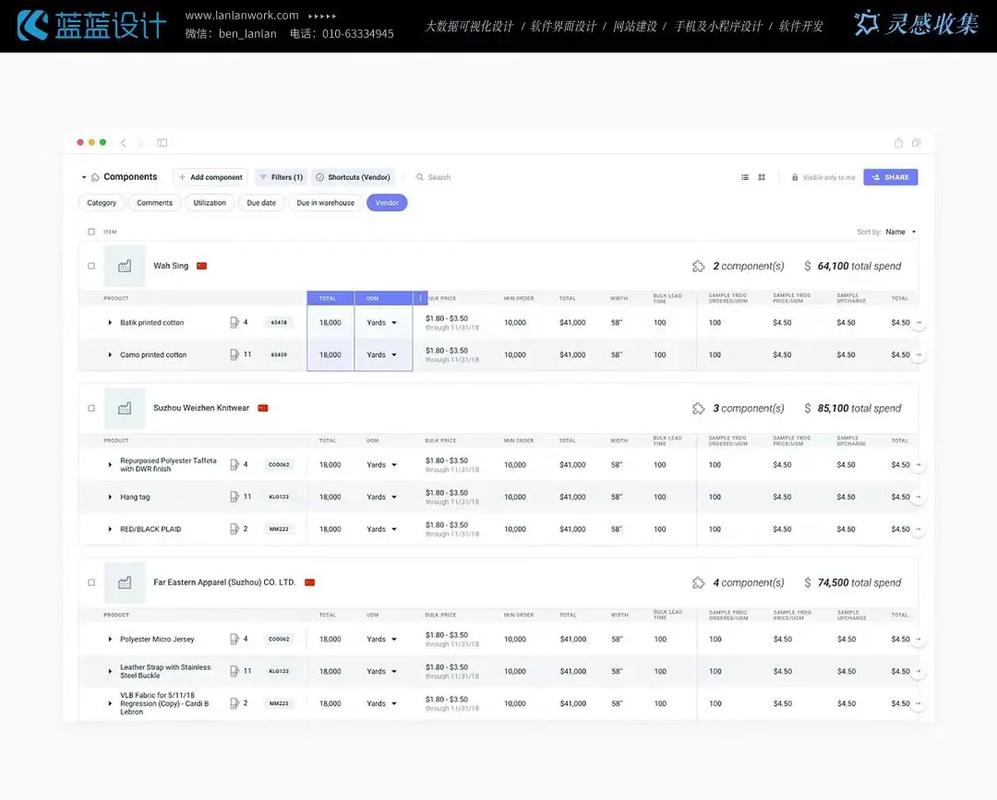997x800 pixels.
Task: Open the Shortcuts (Vendor) button
Action: 353,177
